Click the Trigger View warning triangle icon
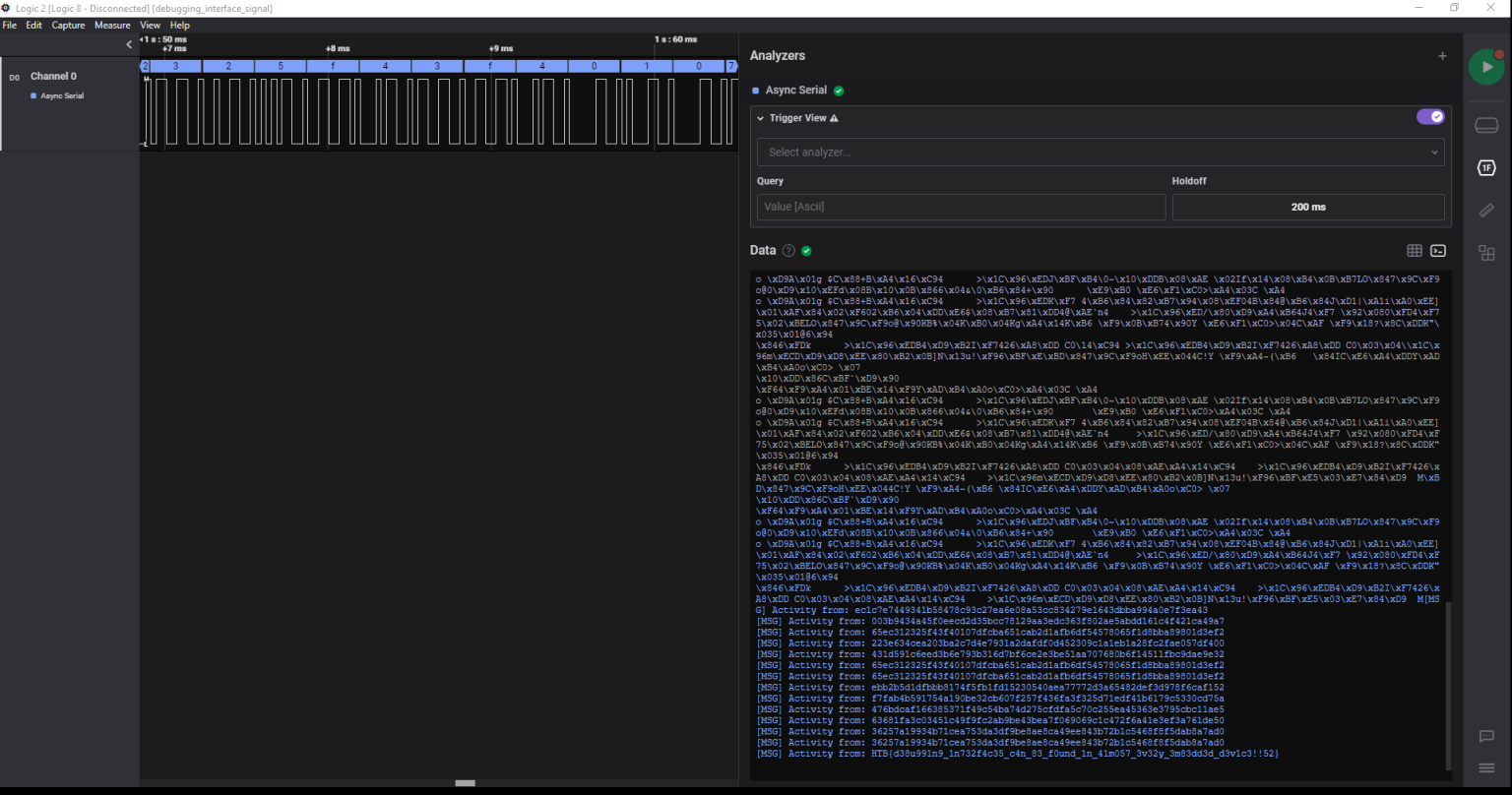 [x=834, y=118]
